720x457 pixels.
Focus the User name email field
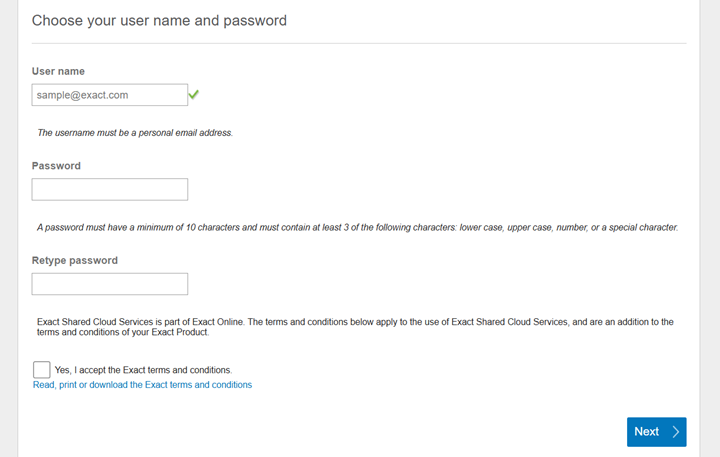pyautogui.click(x=109, y=95)
